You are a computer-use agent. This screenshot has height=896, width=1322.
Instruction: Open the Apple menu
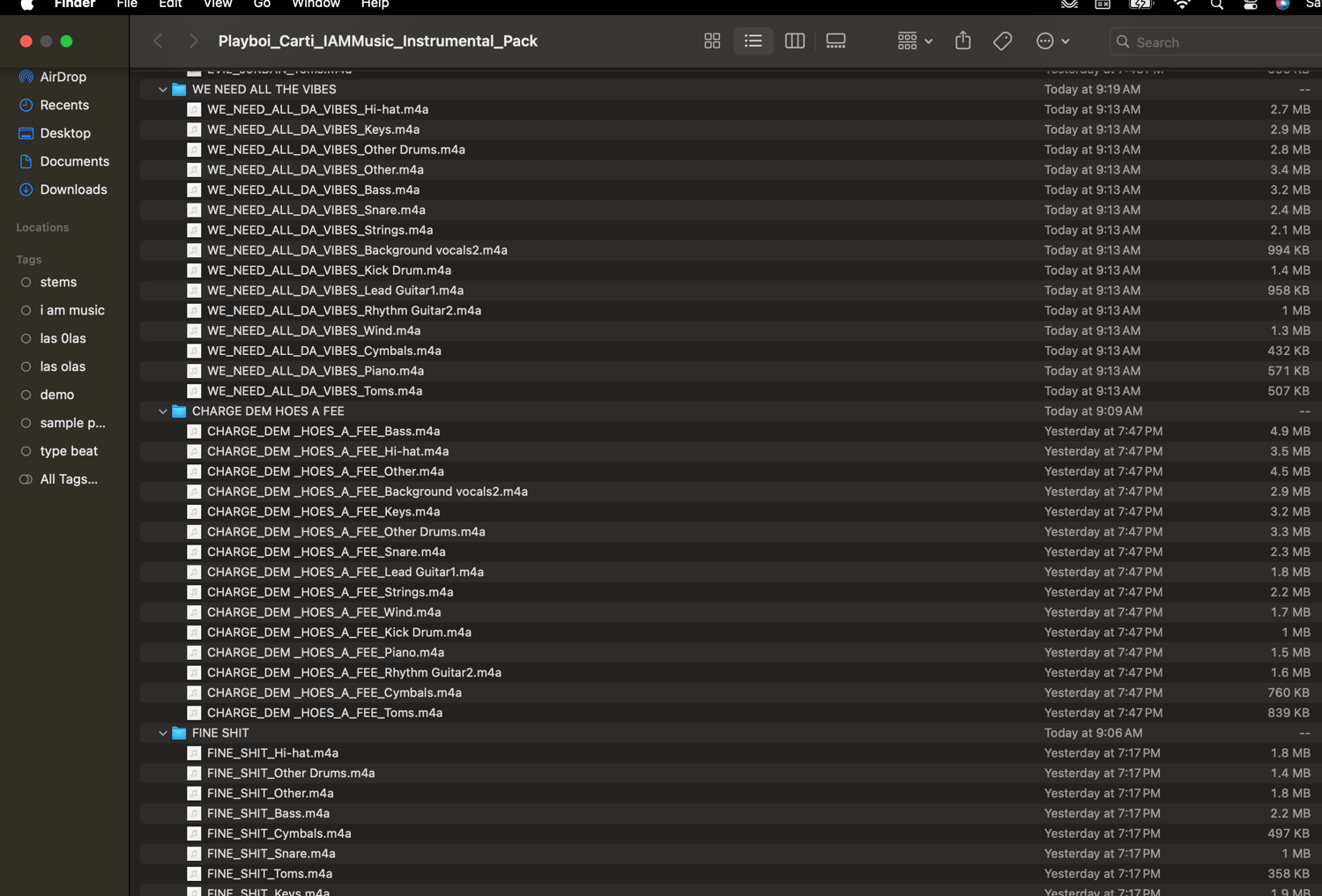(26, 4)
